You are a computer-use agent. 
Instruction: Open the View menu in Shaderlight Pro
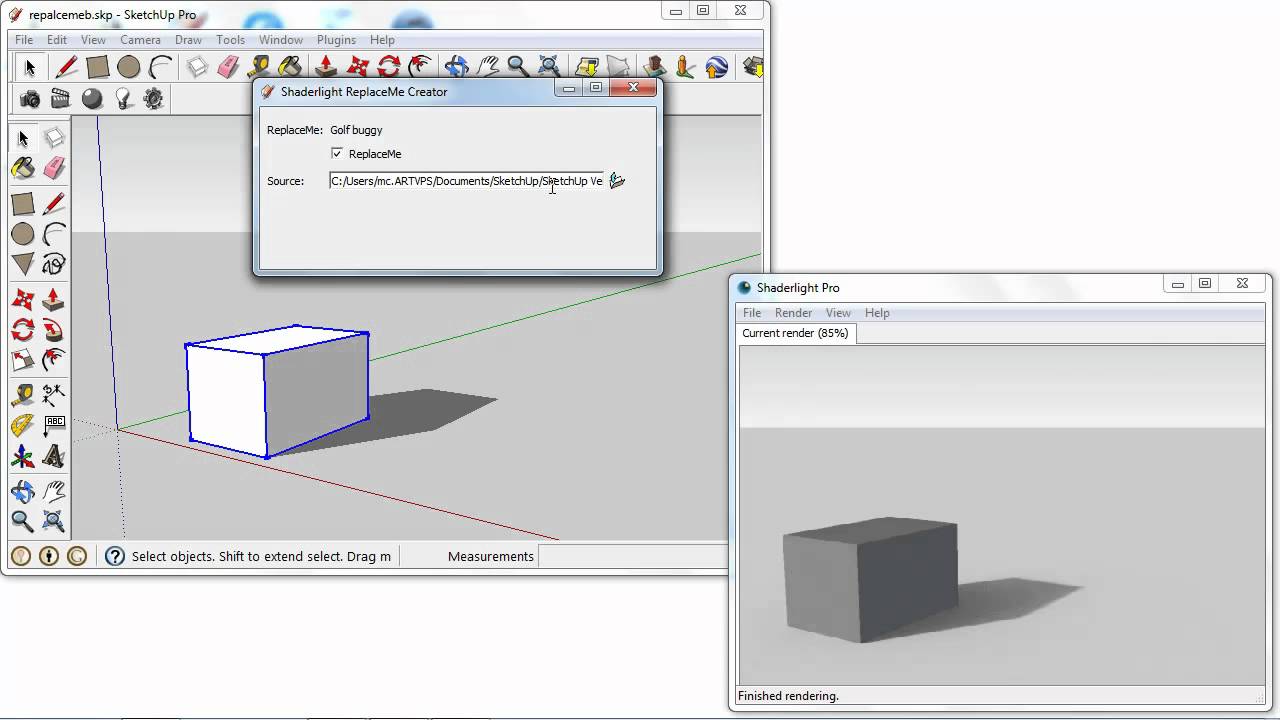click(838, 313)
